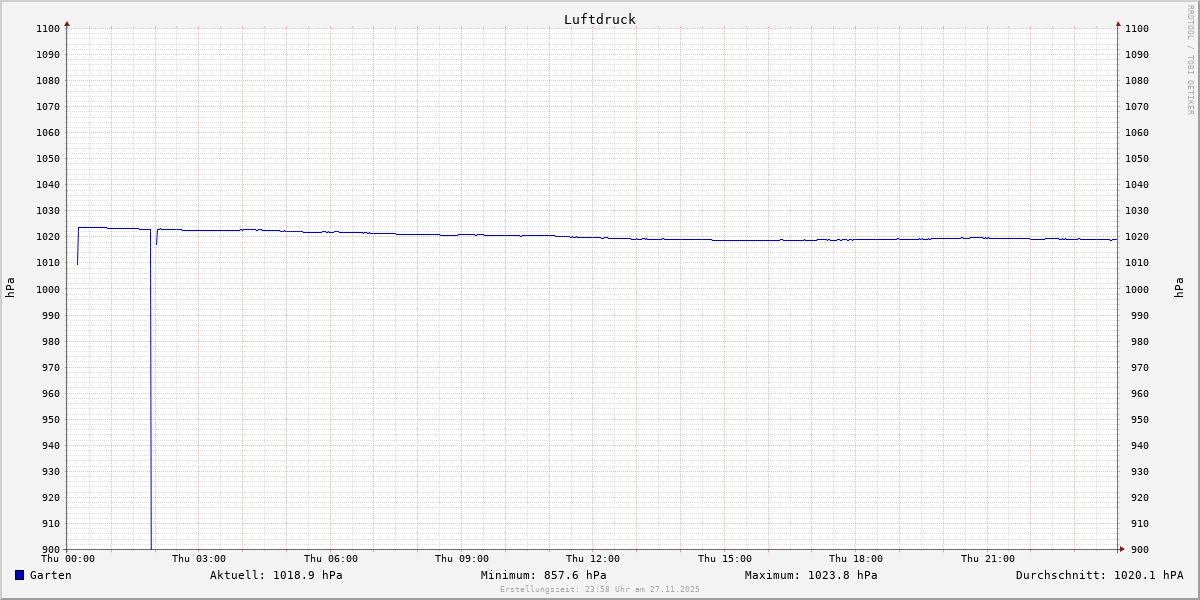Click the Luftdruck chart title
The height and width of the screenshot is (600, 1200).
(x=599, y=19)
